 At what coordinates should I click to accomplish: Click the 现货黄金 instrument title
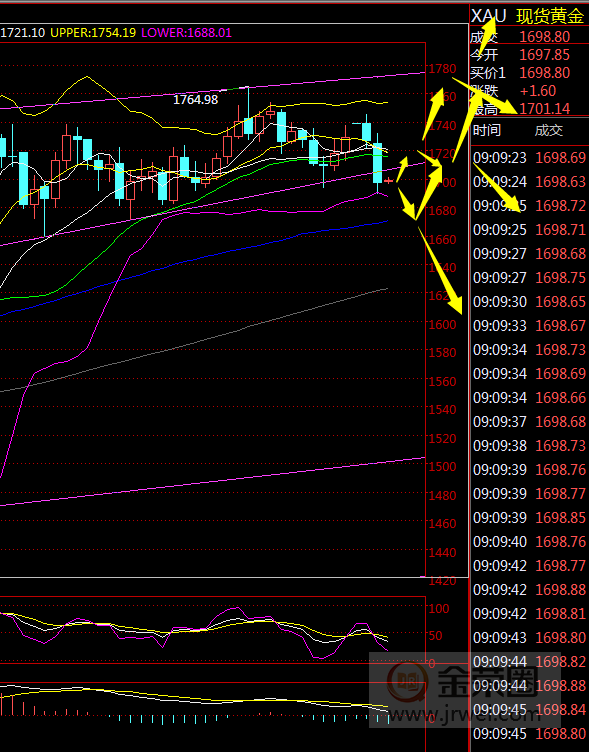[550, 16]
